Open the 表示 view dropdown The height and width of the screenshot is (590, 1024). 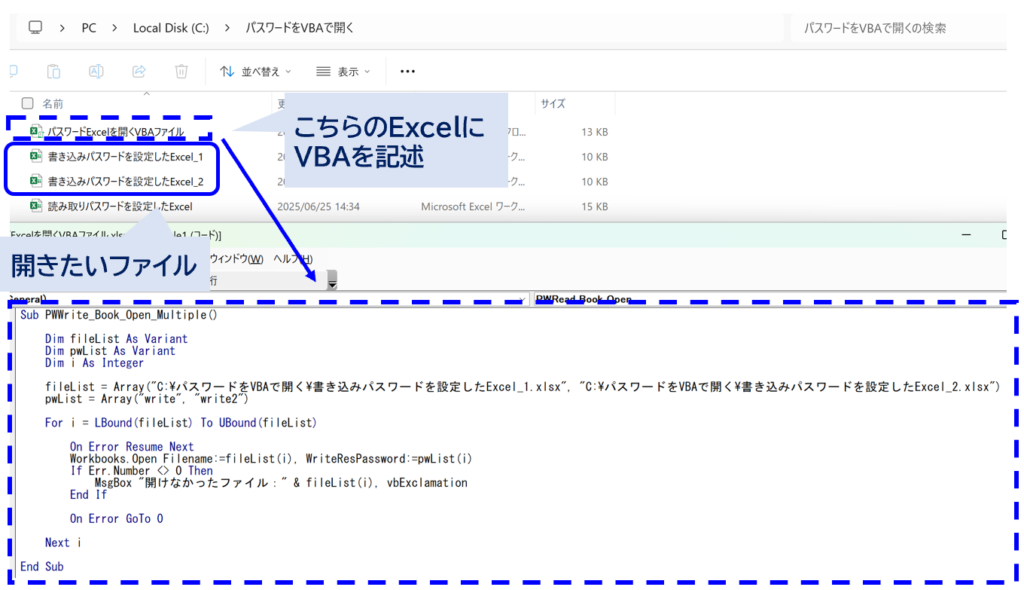[343, 71]
